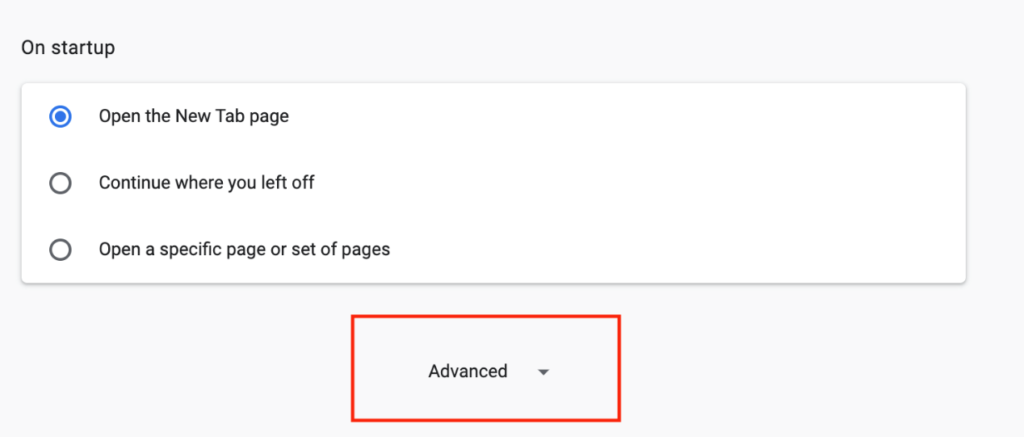Screen dimensions: 1024x437
Task: Click the Advanced dropdown arrow
Action: tap(543, 372)
